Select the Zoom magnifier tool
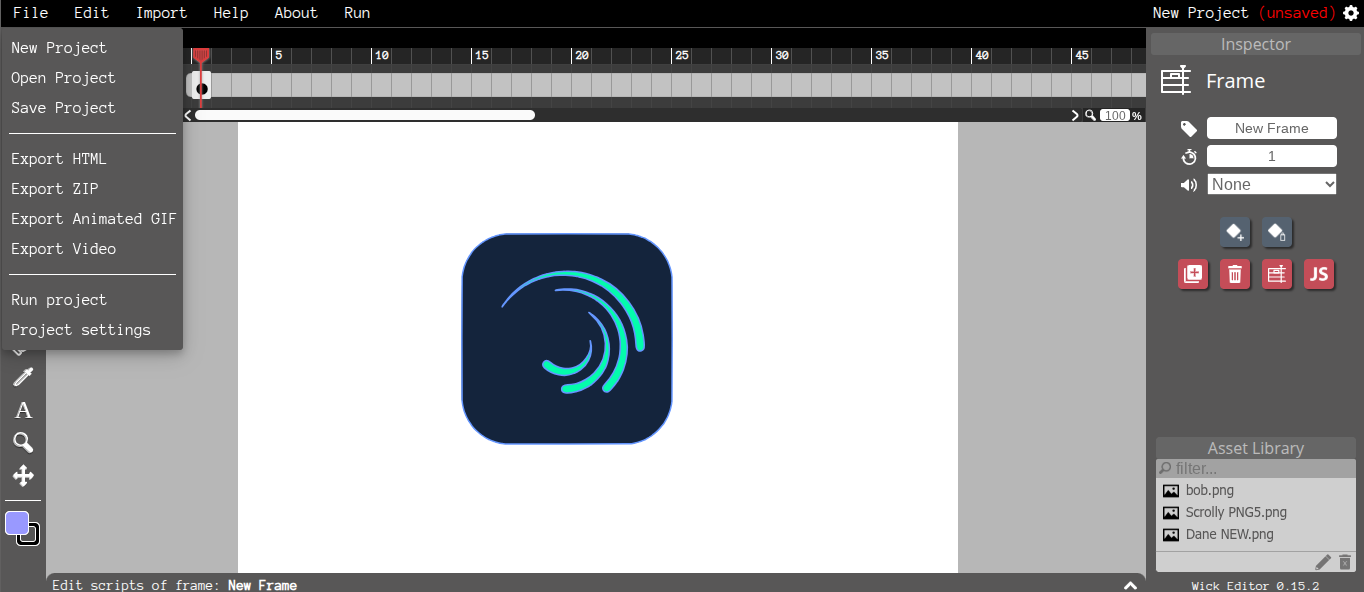1364x592 pixels. [23, 443]
